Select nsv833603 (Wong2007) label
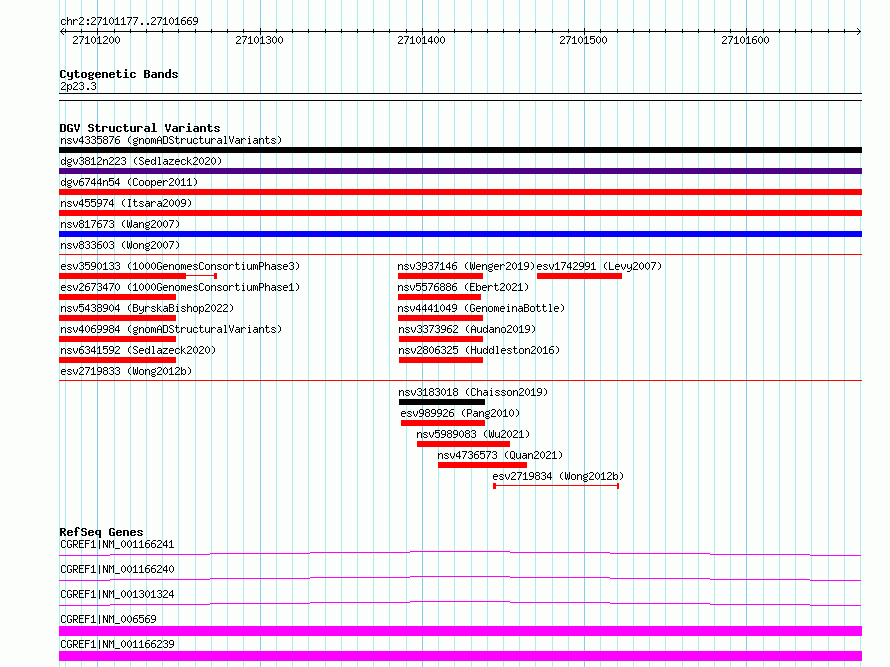890x667 pixels. [120, 245]
